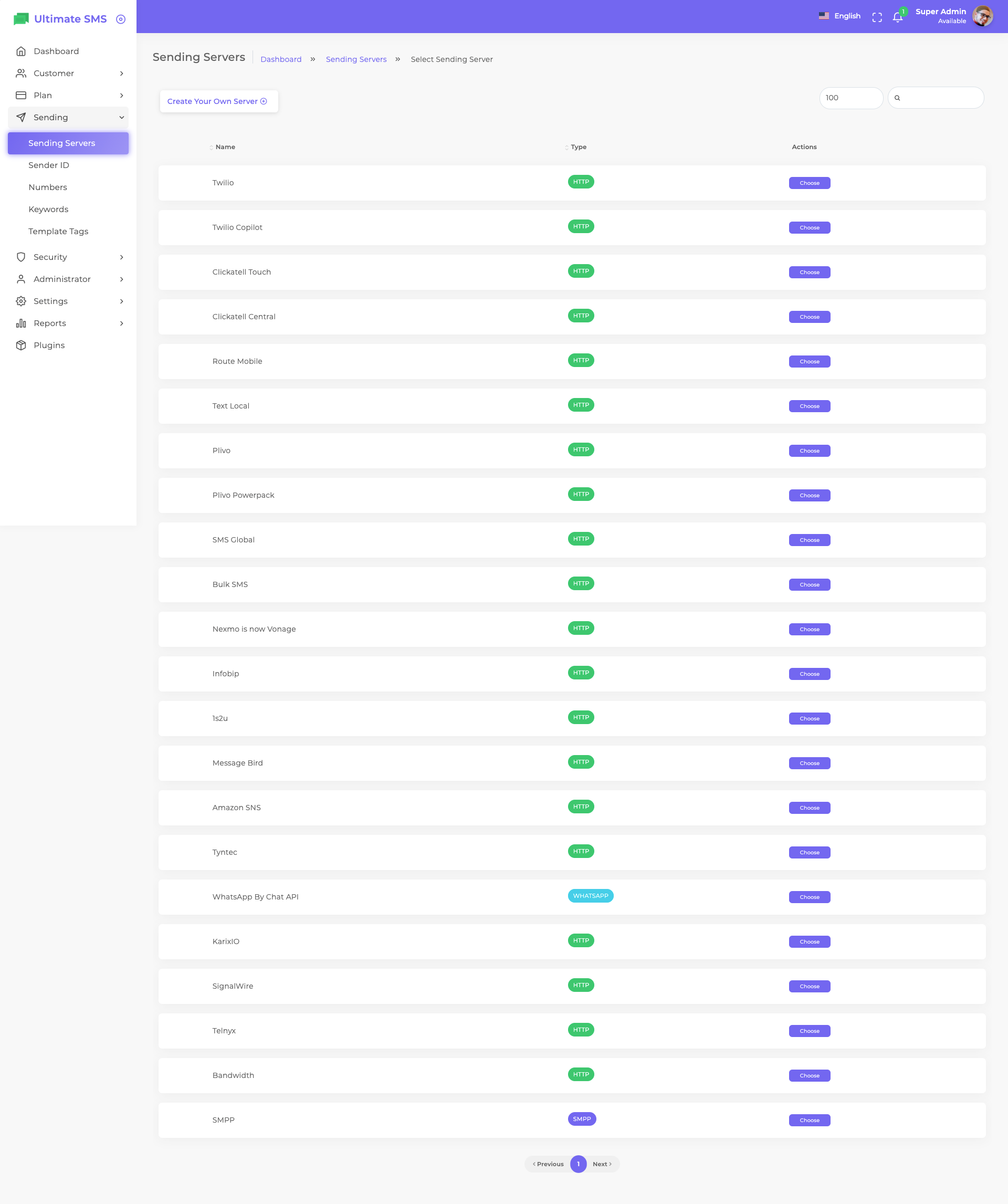Expand the Plan menu chevron
The width and height of the screenshot is (1008, 1204).
(122, 95)
